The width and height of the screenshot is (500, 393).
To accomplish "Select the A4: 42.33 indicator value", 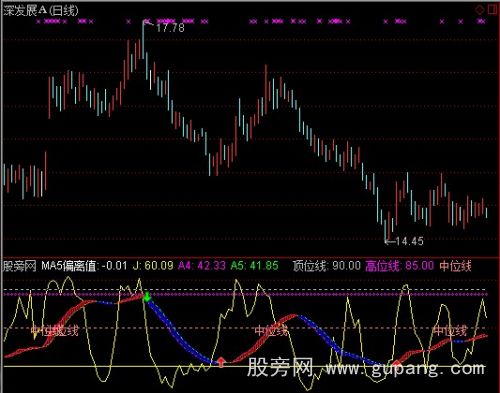I will click(202, 266).
